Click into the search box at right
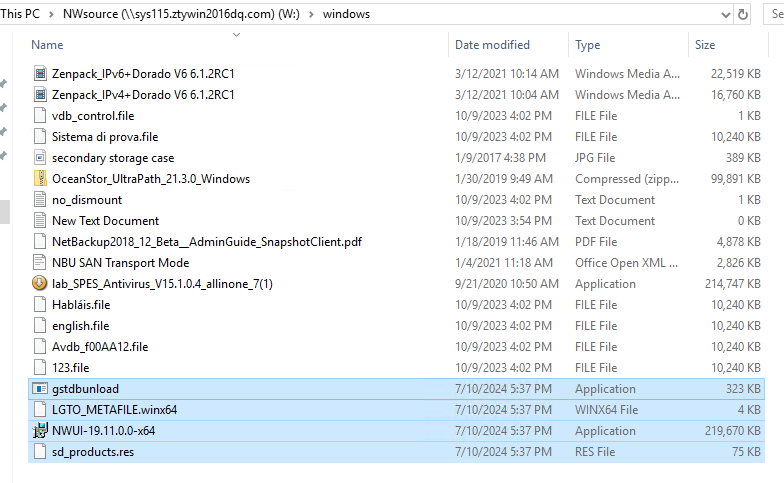The image size is (784, 483). click(x=774, y=14)
